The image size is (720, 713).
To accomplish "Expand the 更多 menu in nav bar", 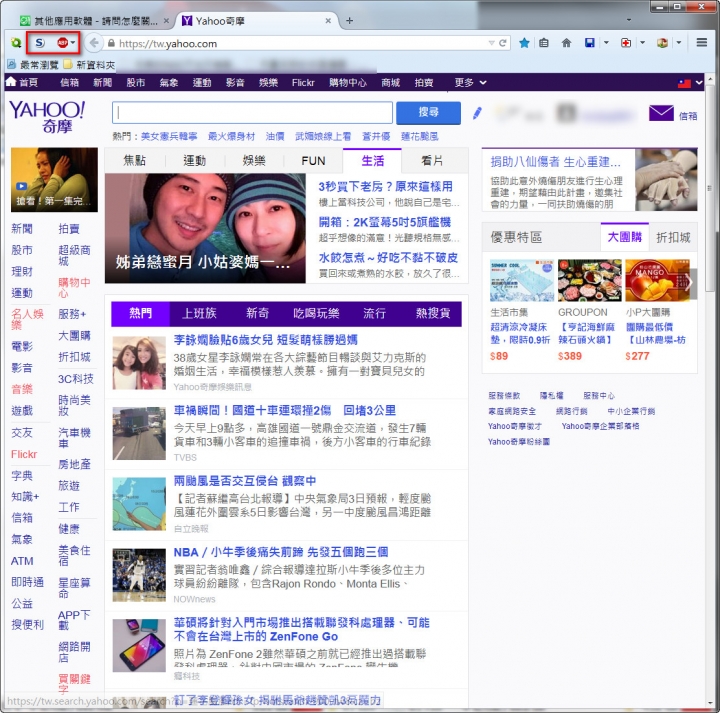I will click(470, 83).
